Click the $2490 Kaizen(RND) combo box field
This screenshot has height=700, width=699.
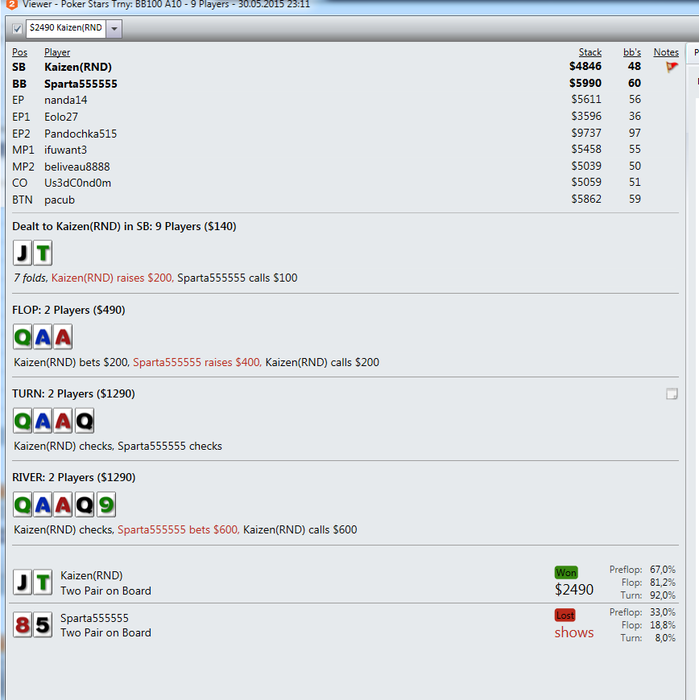pos(66,29)
